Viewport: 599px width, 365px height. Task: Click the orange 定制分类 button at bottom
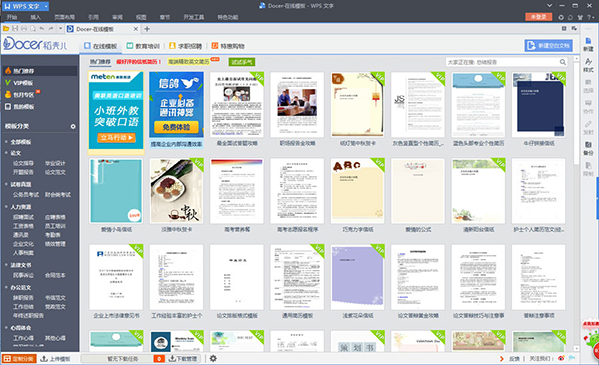(x=19, y=359)
